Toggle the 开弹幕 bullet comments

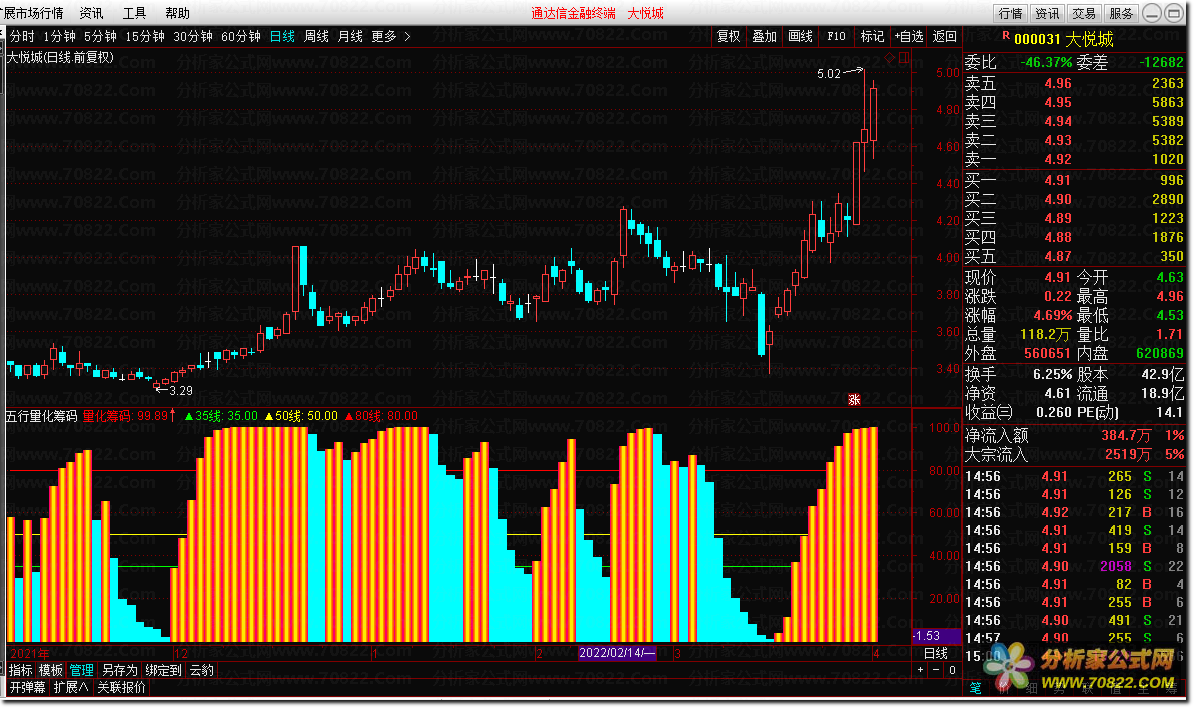[27, 687]
